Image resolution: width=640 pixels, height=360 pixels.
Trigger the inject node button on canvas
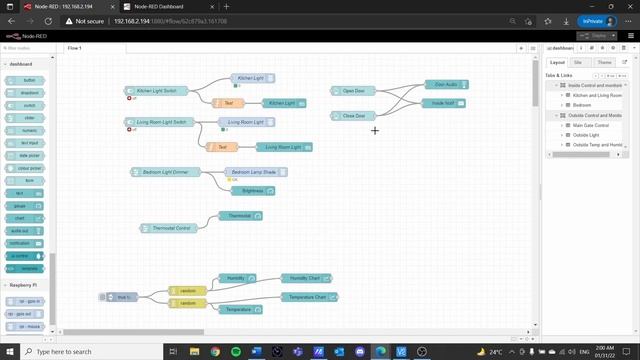[102, 297]
